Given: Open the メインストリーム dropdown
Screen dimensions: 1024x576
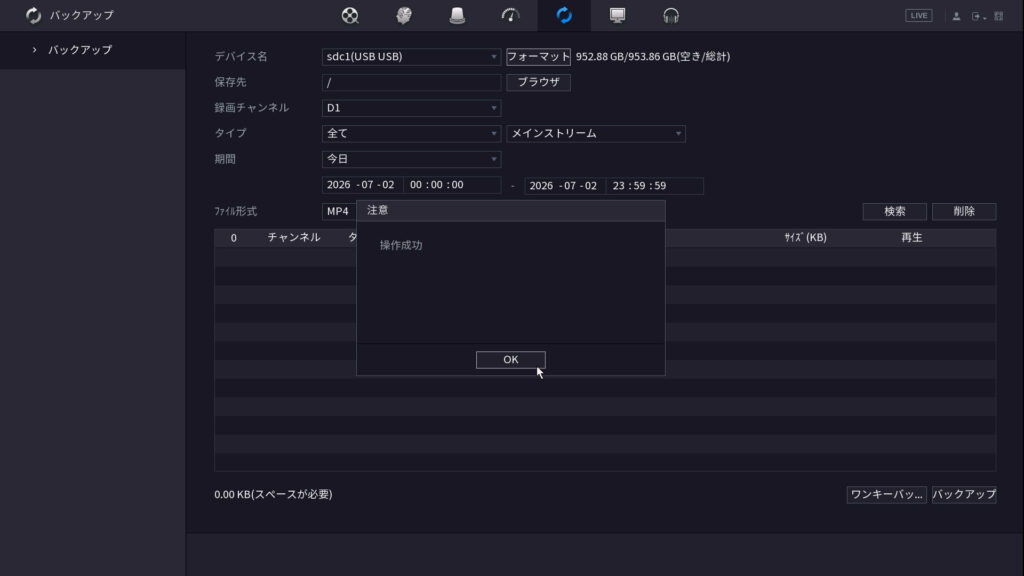Looking at the screenshot, I should click(x=596, y=133).
